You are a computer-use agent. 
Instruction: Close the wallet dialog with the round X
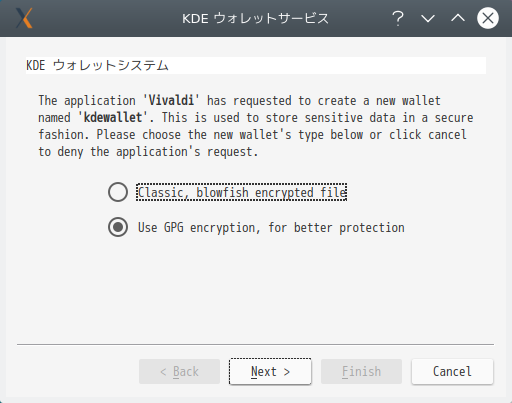pyautogui.click(x=488, y=18)
